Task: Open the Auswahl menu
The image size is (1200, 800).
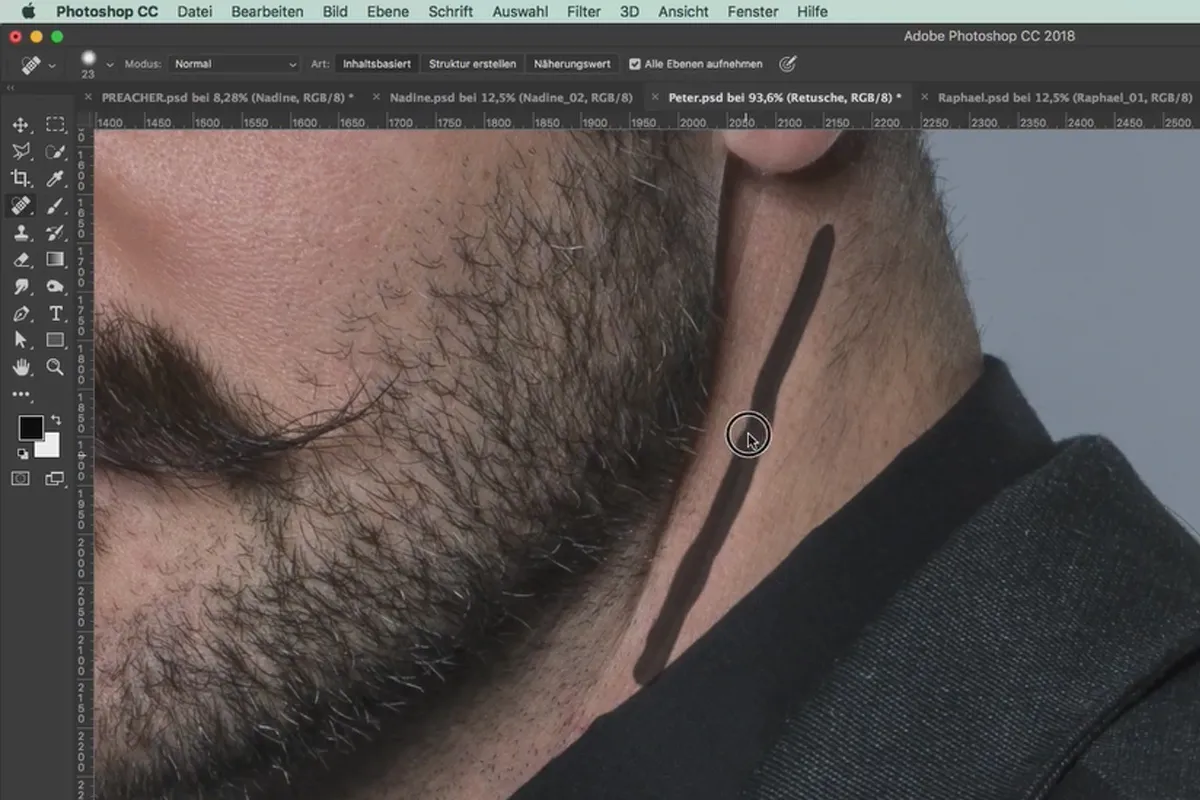Action: pos(520,12)
